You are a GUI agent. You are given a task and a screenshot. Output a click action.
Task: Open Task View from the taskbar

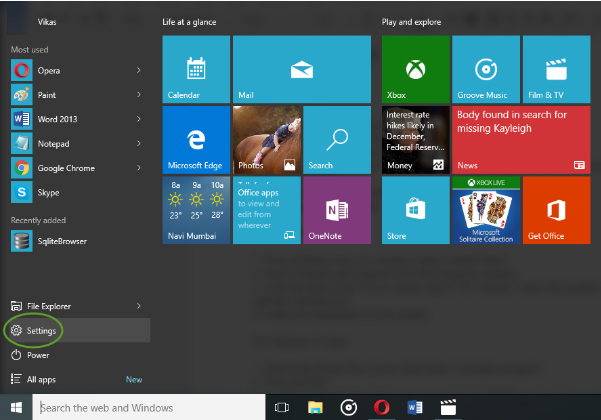point(282,407)
